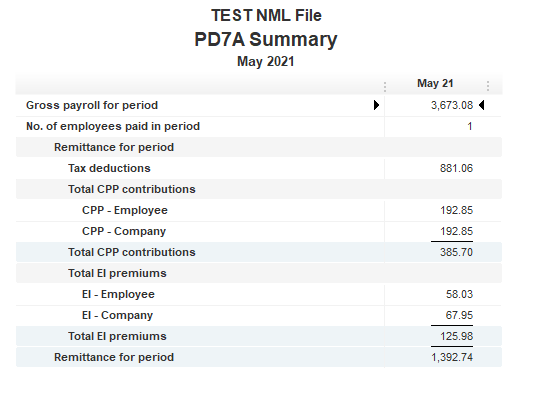
Task: Click the CPP - Employee value 192.85
Action: pos(456,210)
